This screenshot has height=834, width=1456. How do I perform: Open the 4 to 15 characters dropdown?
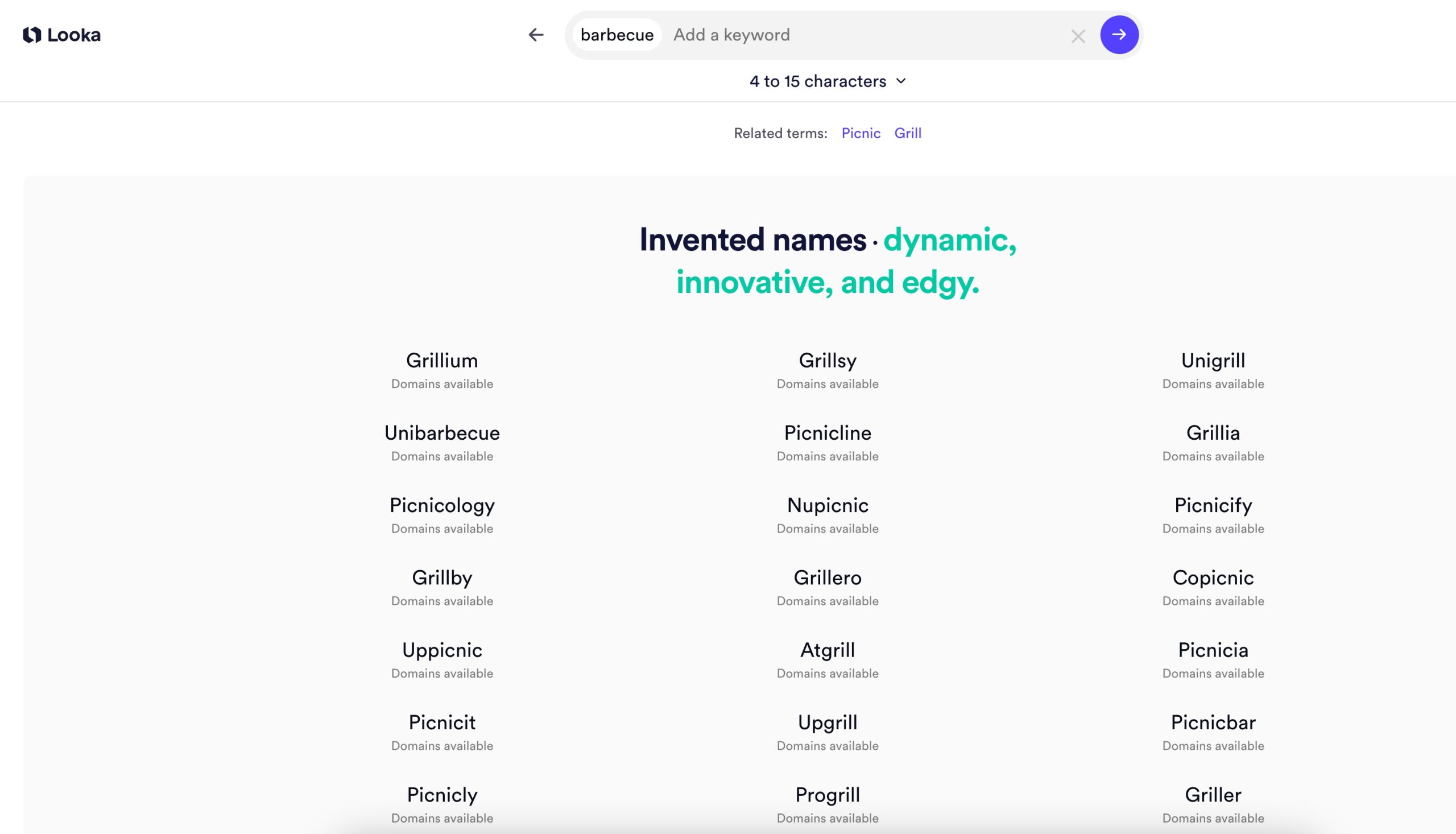[x=818, y=81]
